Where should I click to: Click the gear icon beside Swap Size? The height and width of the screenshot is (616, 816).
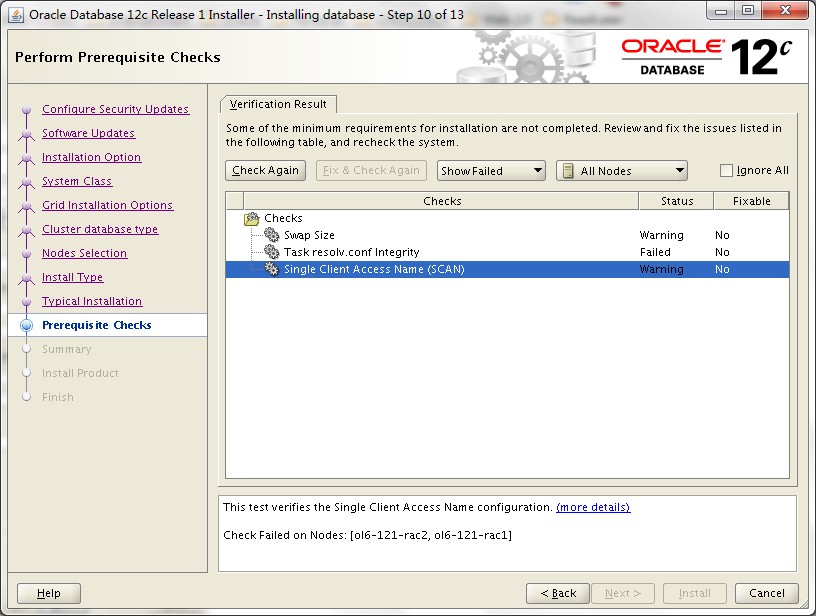click(x=272, y=235)
